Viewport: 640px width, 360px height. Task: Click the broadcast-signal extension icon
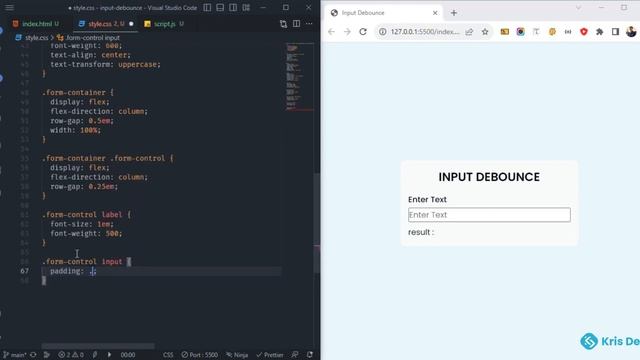pyautogui.click(x=568, y=31)
